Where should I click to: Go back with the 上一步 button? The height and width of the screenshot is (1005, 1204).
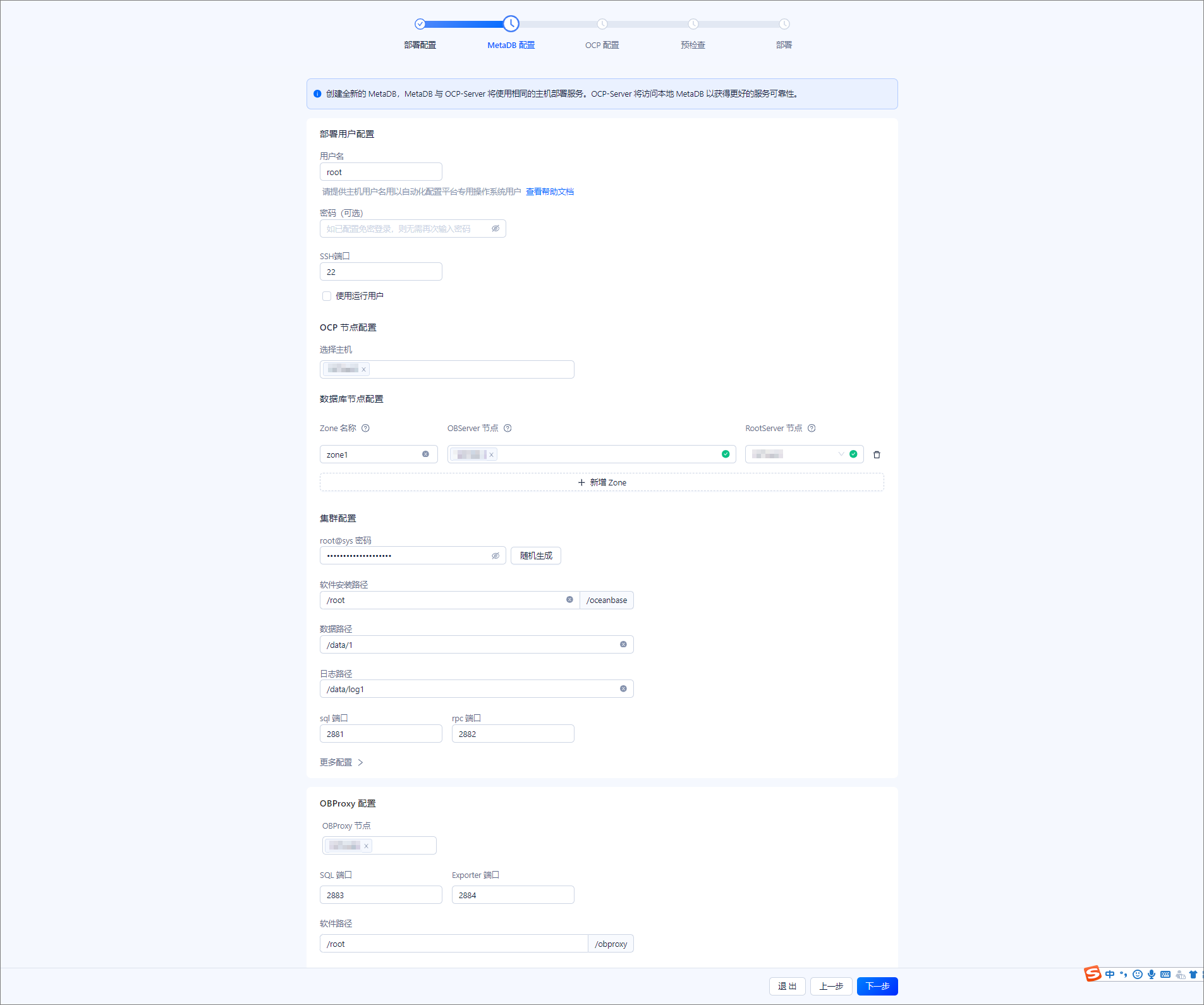831,986
